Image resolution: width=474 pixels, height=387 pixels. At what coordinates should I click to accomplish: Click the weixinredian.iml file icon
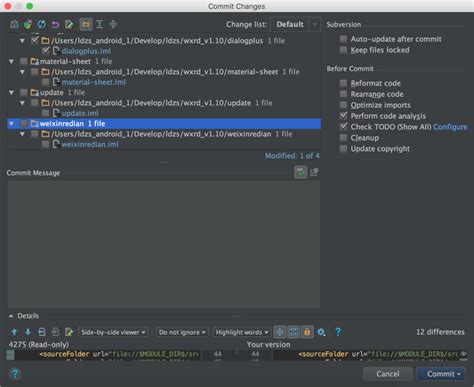[x=56, y=144]
